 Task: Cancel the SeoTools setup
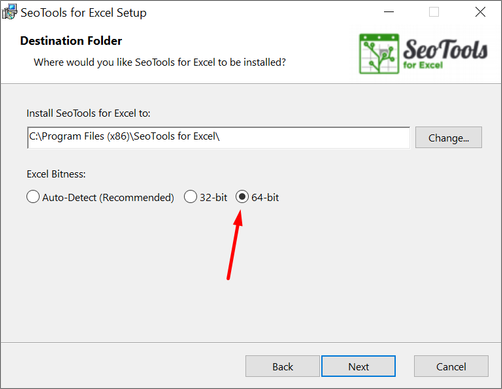point(451,366)
